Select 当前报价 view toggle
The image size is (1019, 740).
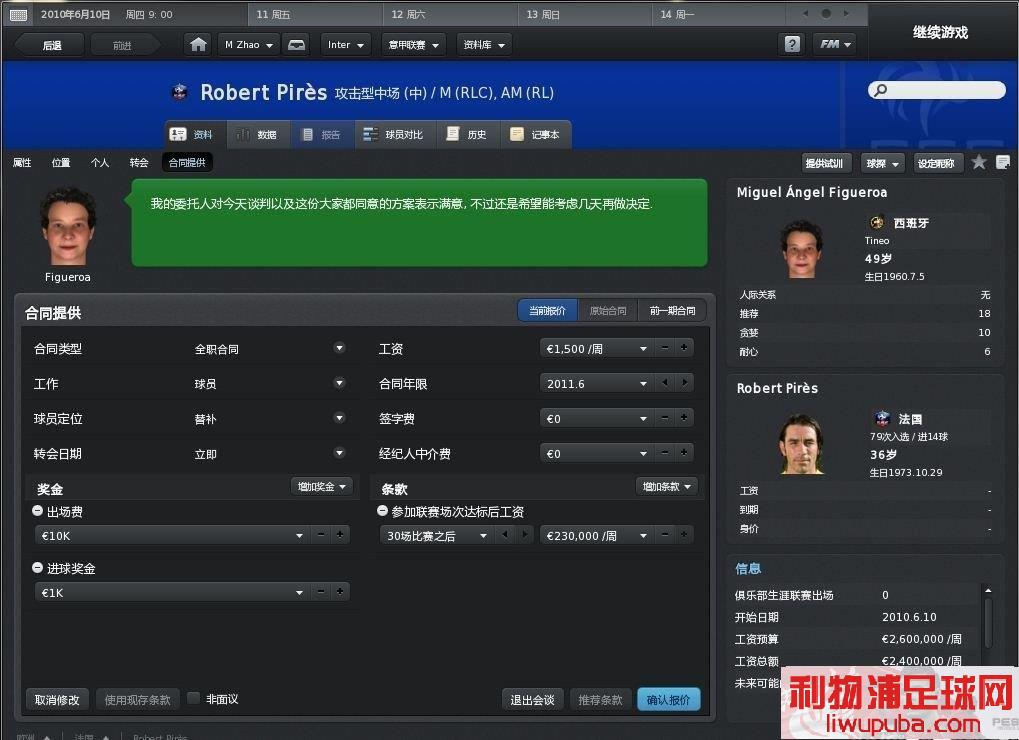pyautogui.click(x=547, y=311)
